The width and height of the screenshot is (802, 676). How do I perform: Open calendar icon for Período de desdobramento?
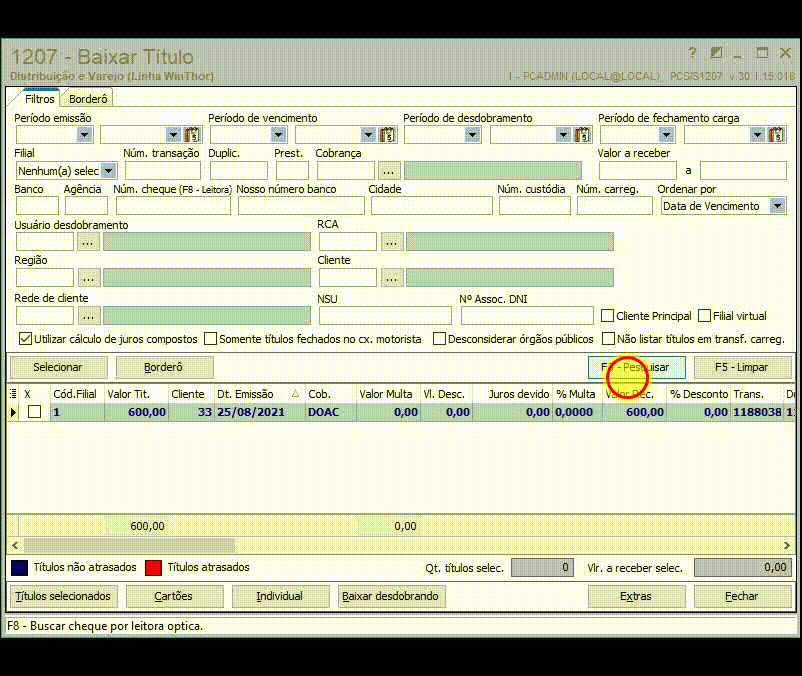coord(582,135)
